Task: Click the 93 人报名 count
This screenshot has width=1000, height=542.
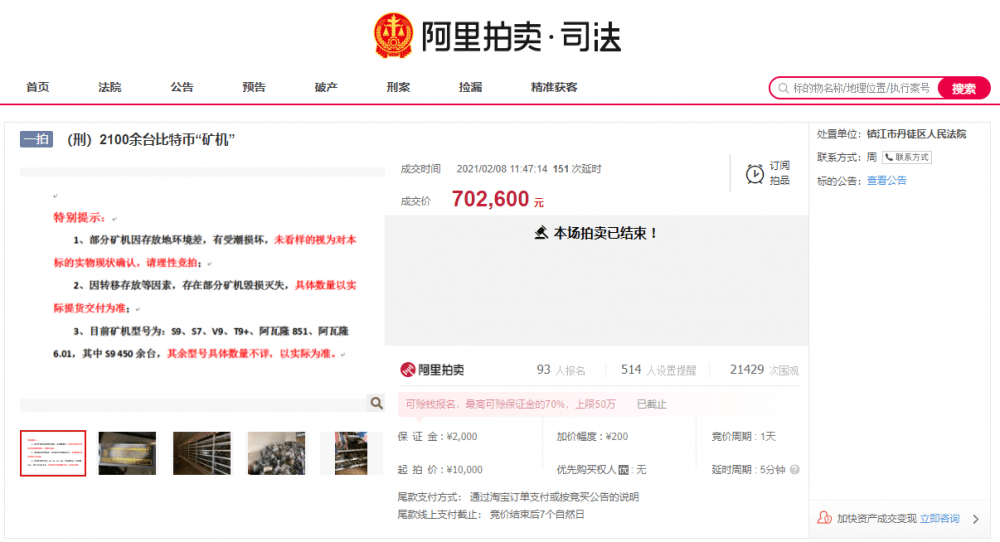Action: [x=561, y=370]
